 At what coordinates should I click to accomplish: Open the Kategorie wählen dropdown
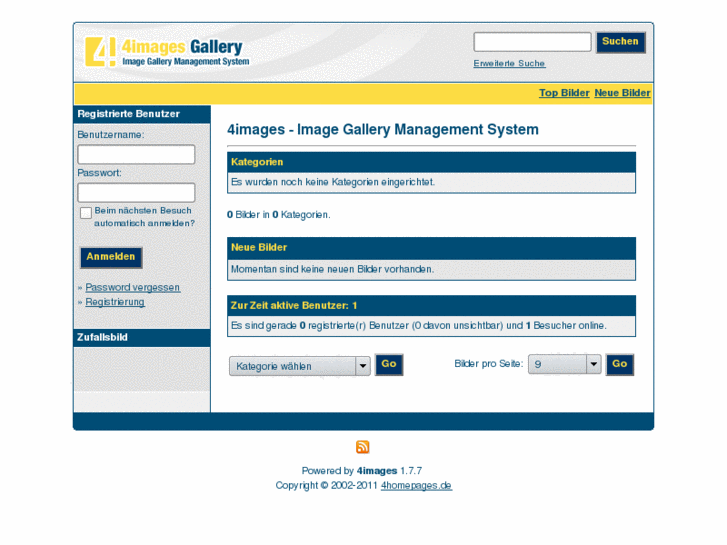(x=300, y=366)
